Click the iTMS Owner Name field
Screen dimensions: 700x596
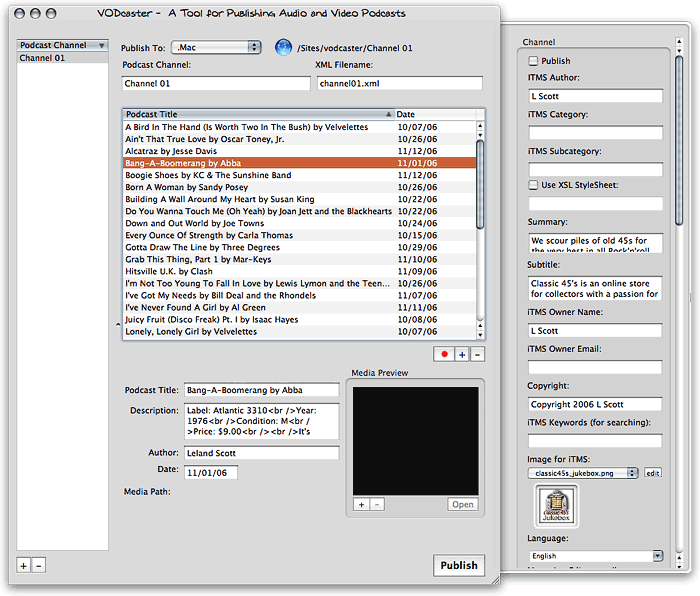[x=595, y=331]
